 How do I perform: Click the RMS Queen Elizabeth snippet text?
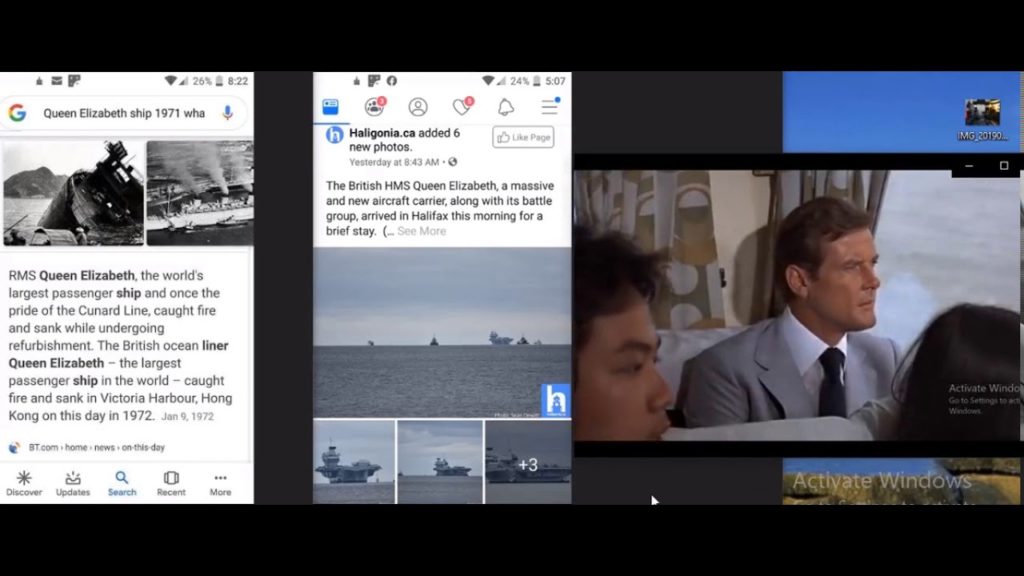point(121,345)
